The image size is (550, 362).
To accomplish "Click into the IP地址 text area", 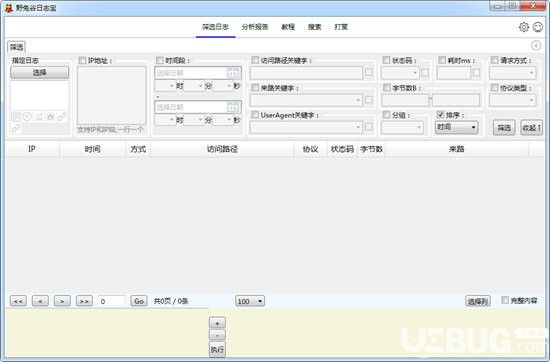I will tap(112, 95).
